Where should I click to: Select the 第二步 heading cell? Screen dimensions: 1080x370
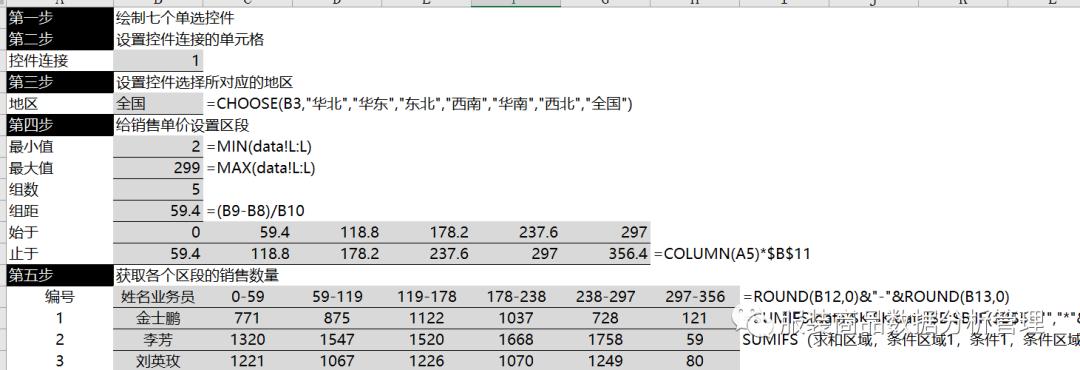pos(59,39)
